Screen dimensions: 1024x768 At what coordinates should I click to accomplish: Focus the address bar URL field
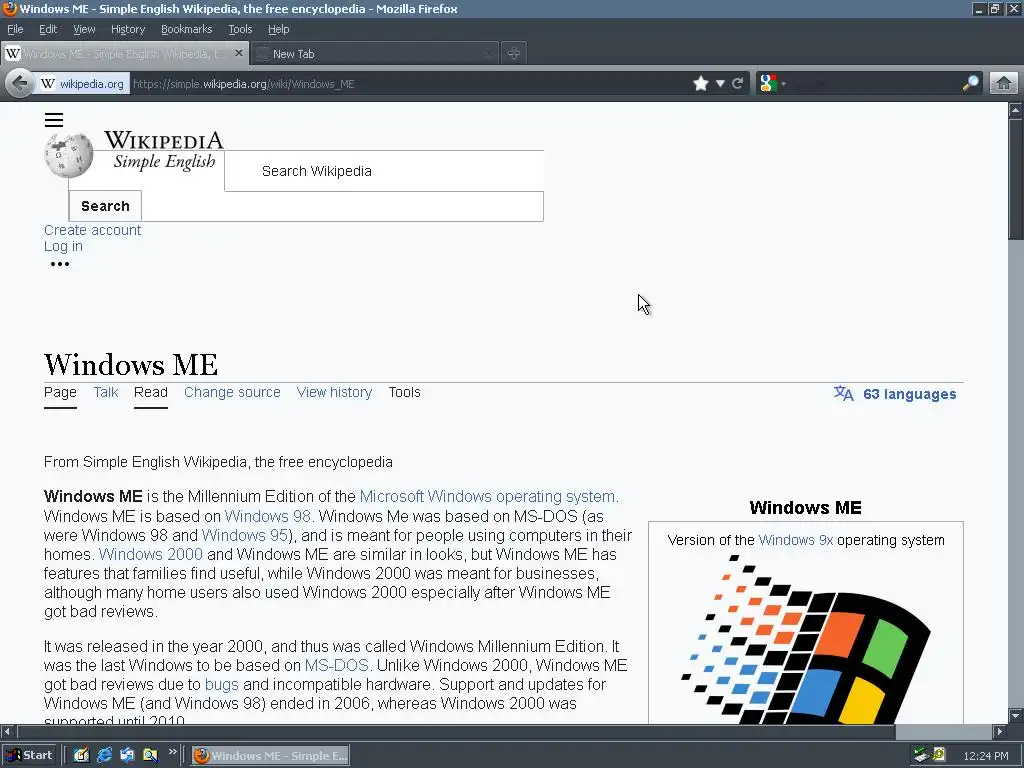pos(408,84)
